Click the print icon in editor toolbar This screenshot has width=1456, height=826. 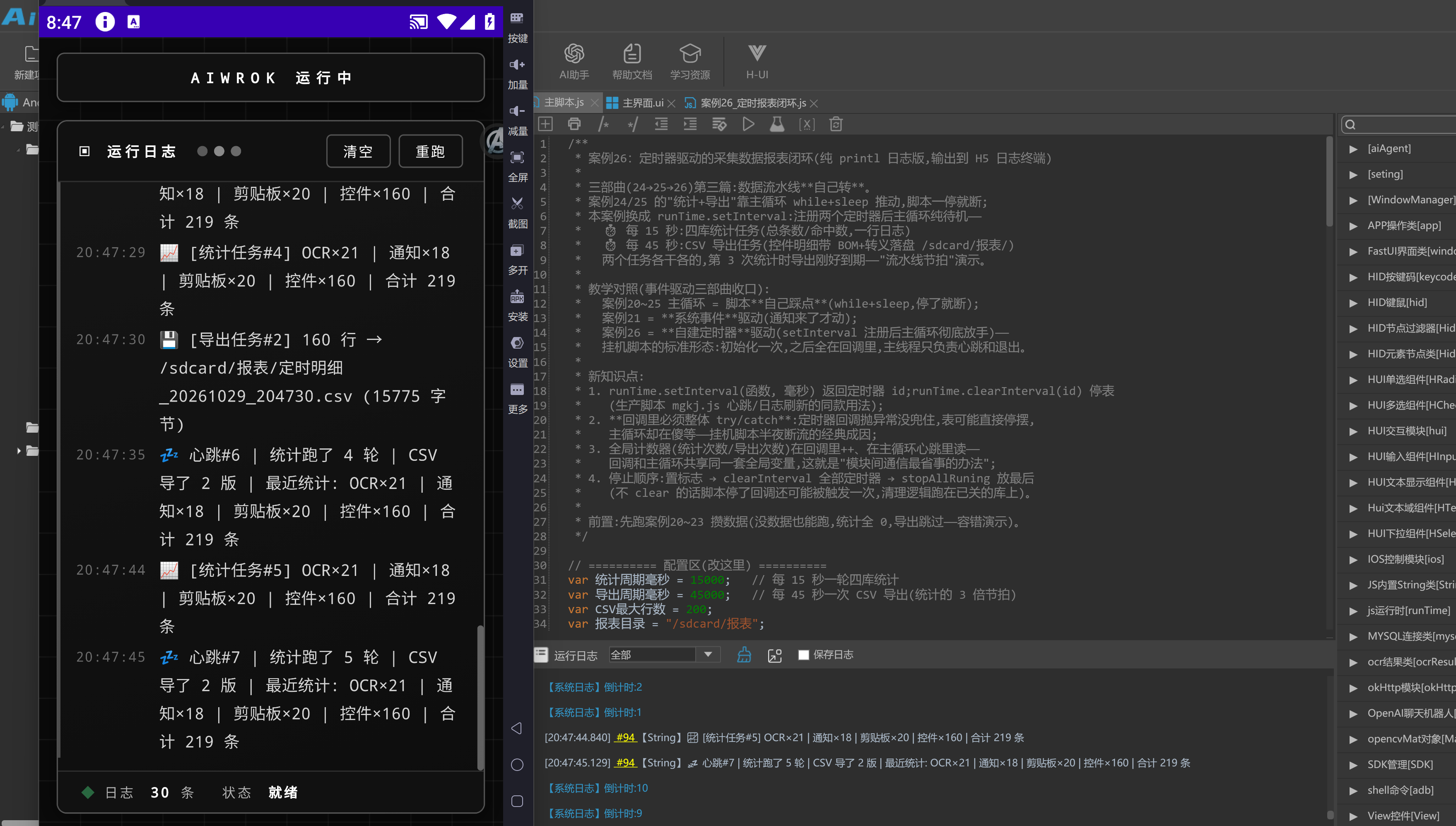(574, 124)
